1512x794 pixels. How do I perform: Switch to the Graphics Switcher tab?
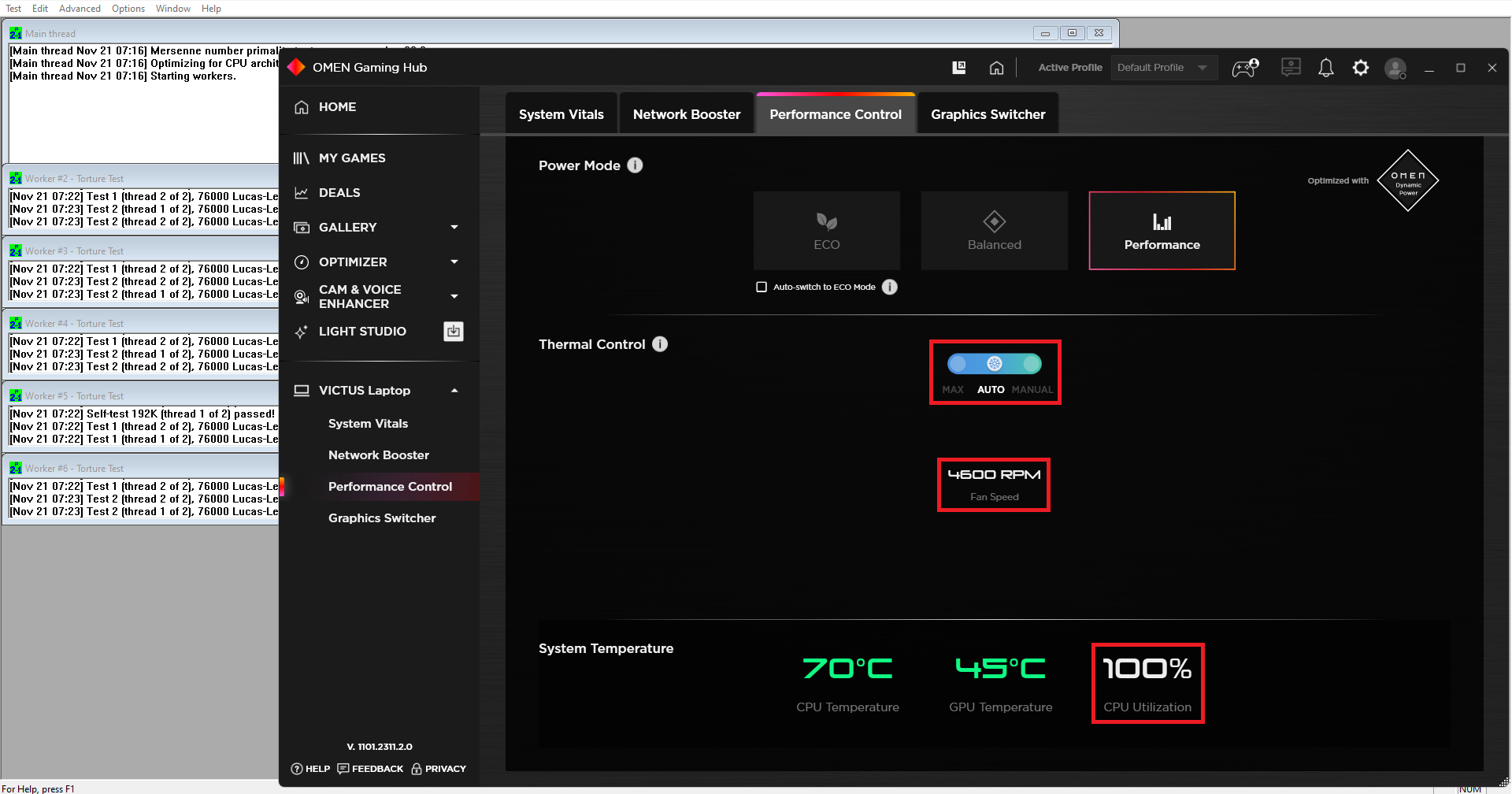pos(988,114)
